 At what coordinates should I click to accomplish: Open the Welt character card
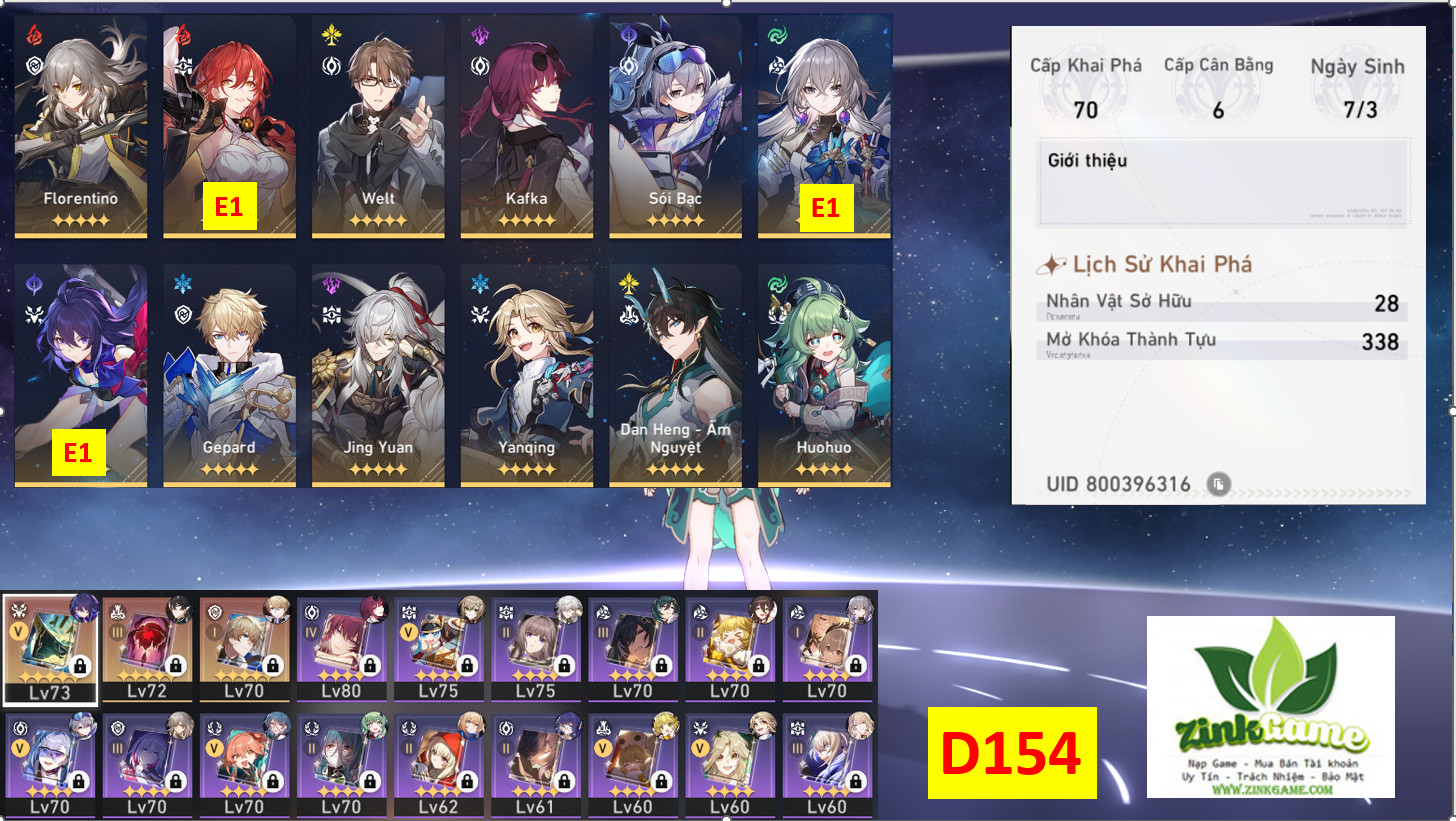coord(378,126)
